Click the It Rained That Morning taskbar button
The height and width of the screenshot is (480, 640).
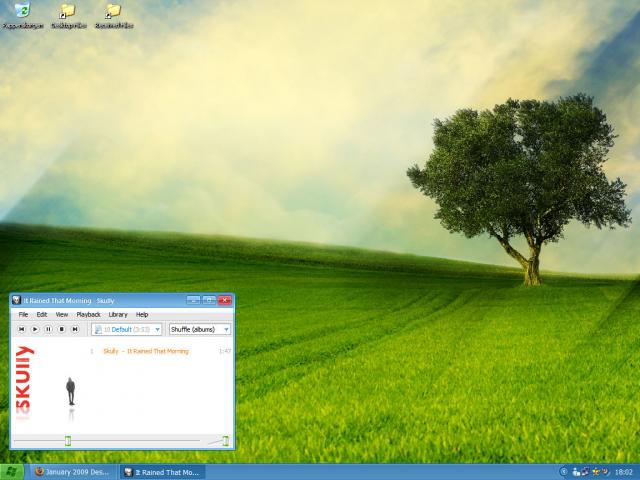tap(162, 471)
